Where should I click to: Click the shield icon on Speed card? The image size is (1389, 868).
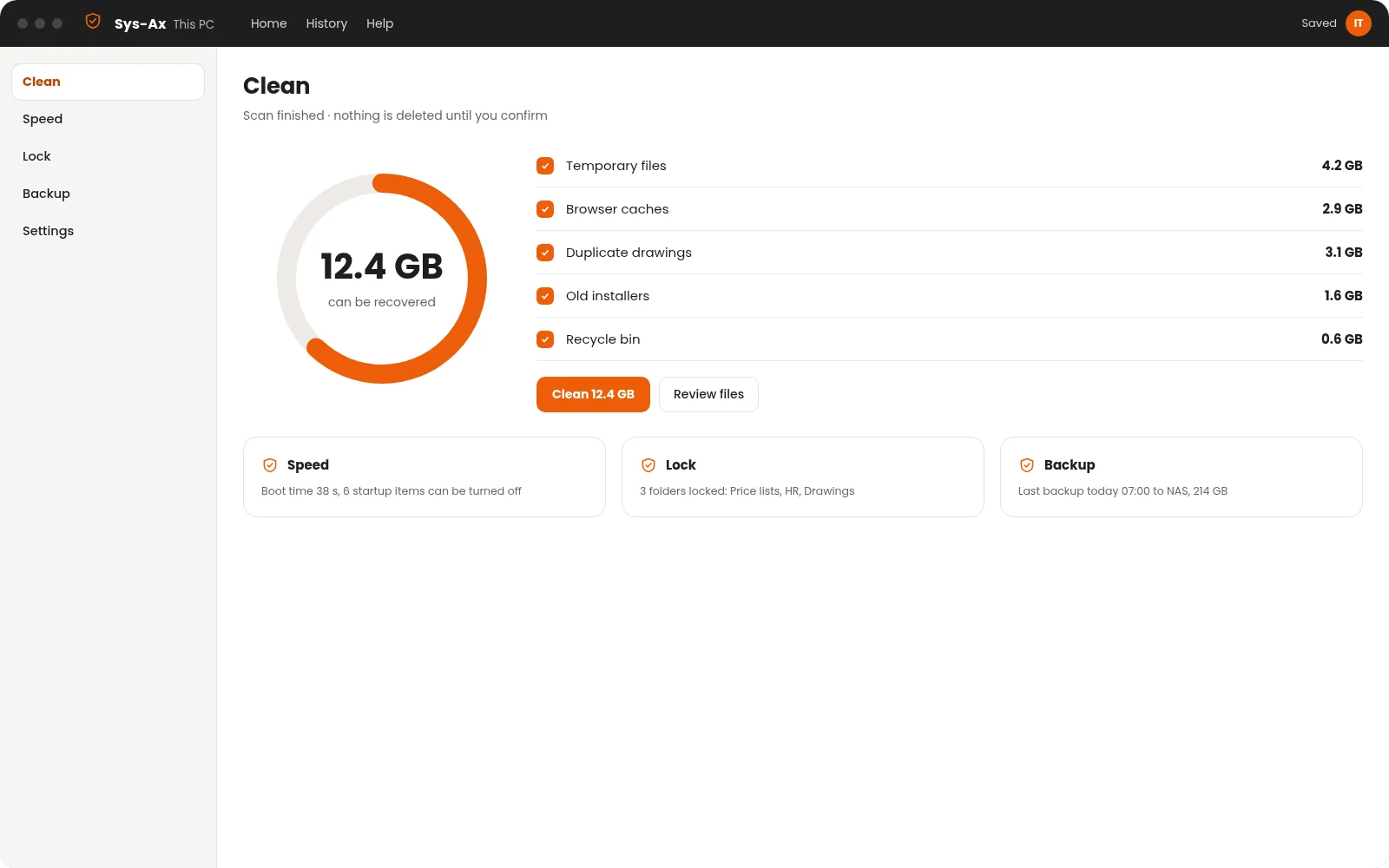[x=270, y=465]
